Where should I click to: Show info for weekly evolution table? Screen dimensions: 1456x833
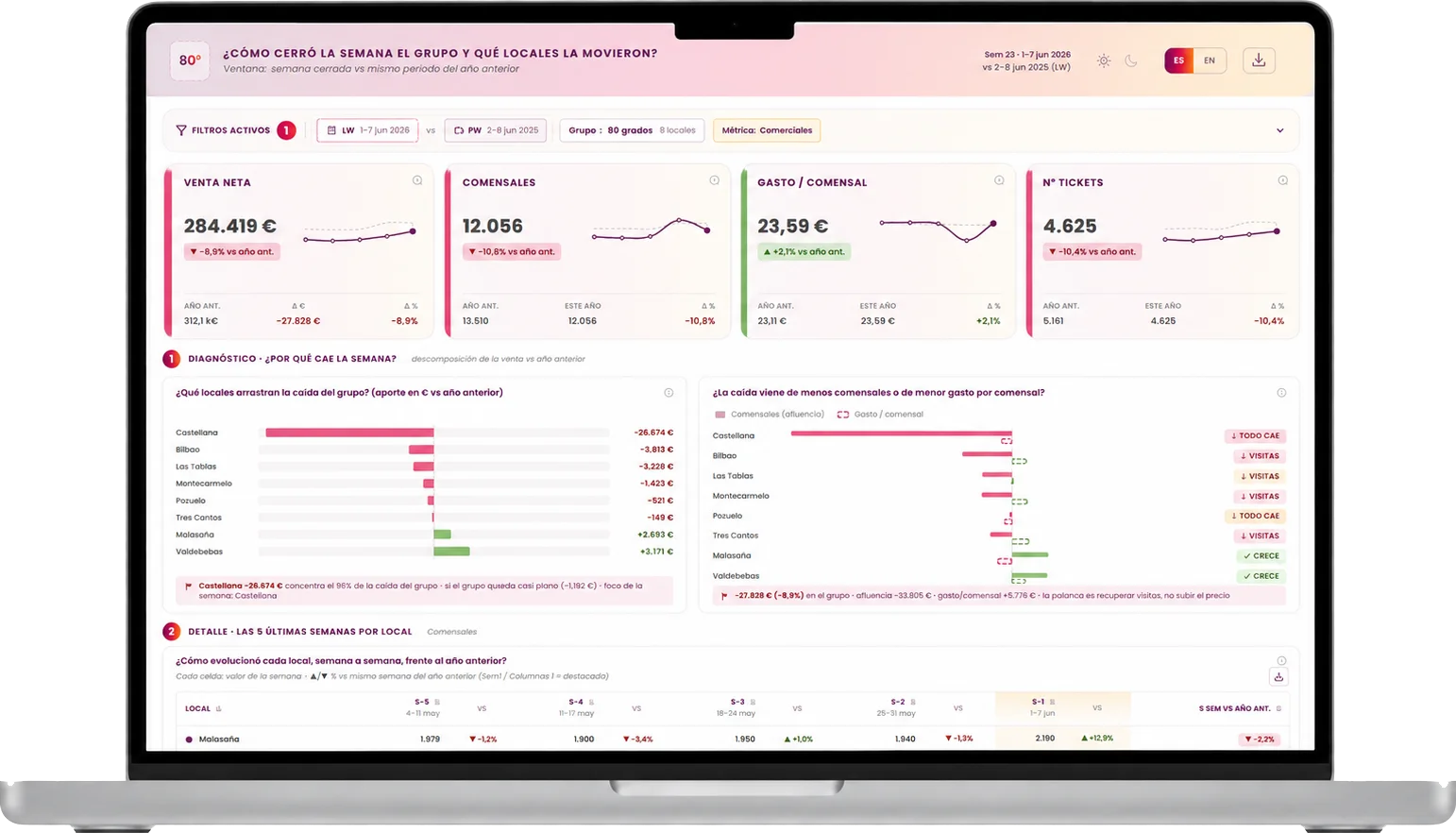[x=1281, y=661]
